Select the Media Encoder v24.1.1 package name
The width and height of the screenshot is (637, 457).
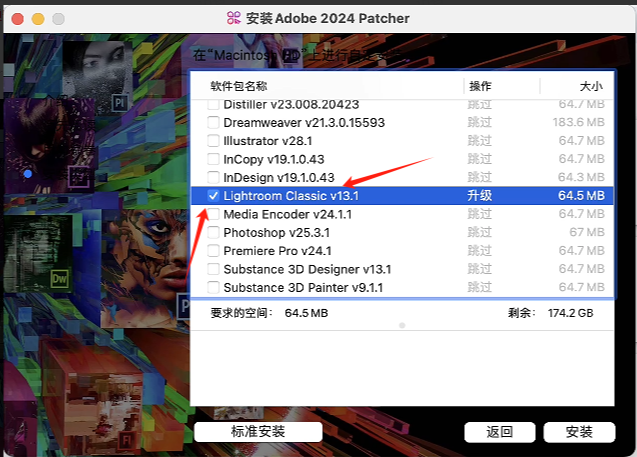(x=288, y=214)
